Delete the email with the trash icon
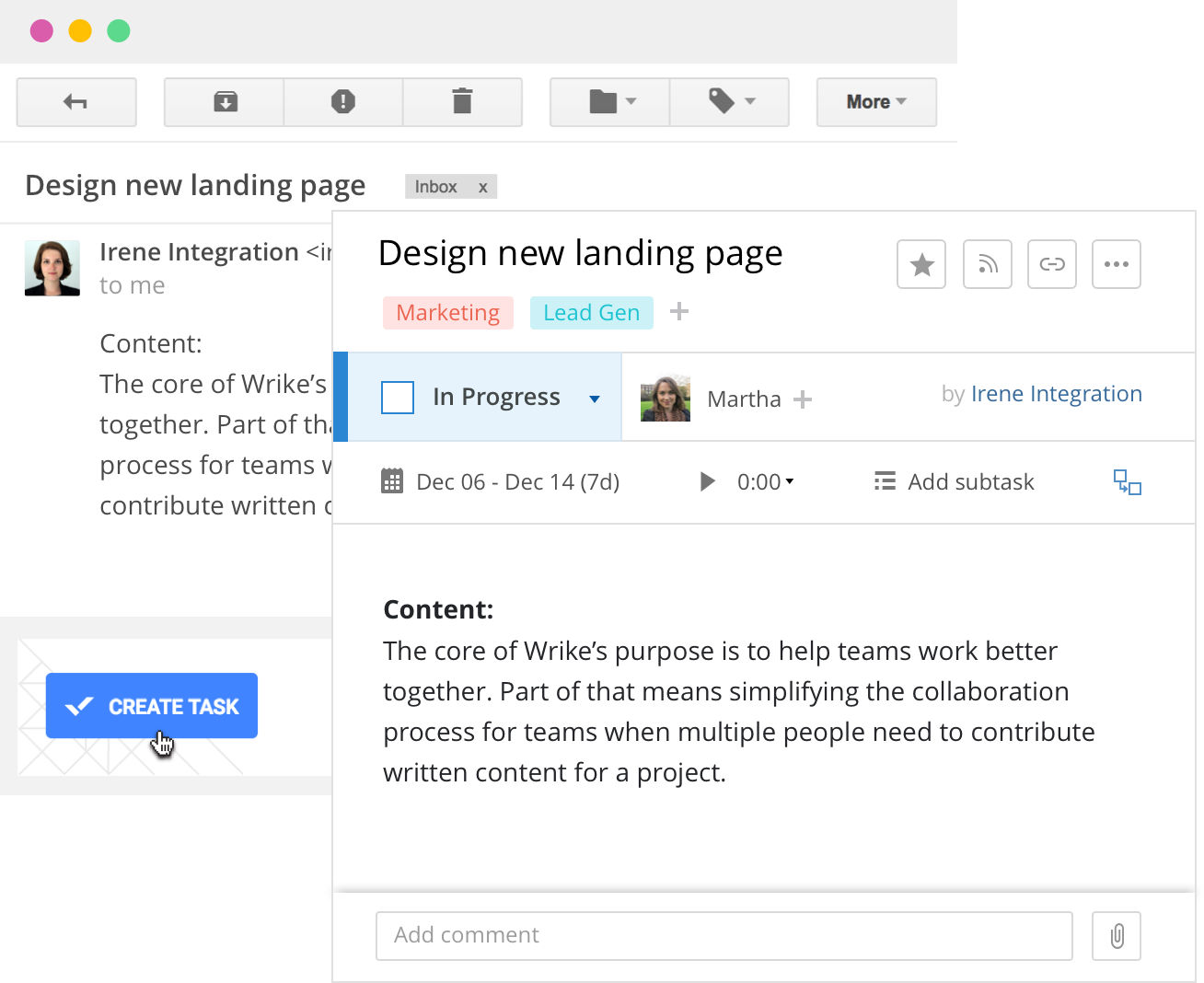This screenshot has height=983, width=1204. 463,102
